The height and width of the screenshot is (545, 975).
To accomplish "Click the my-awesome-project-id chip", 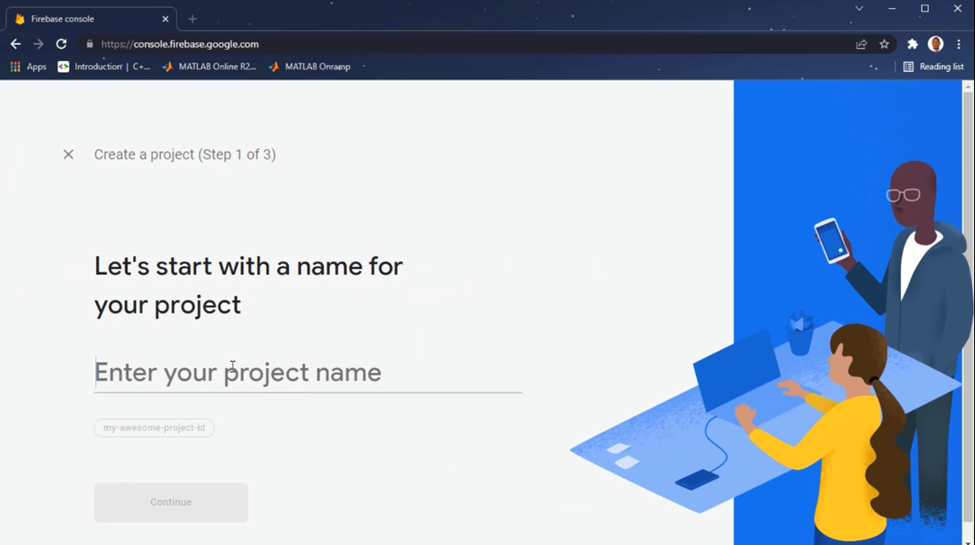I will tap(154, 427).
